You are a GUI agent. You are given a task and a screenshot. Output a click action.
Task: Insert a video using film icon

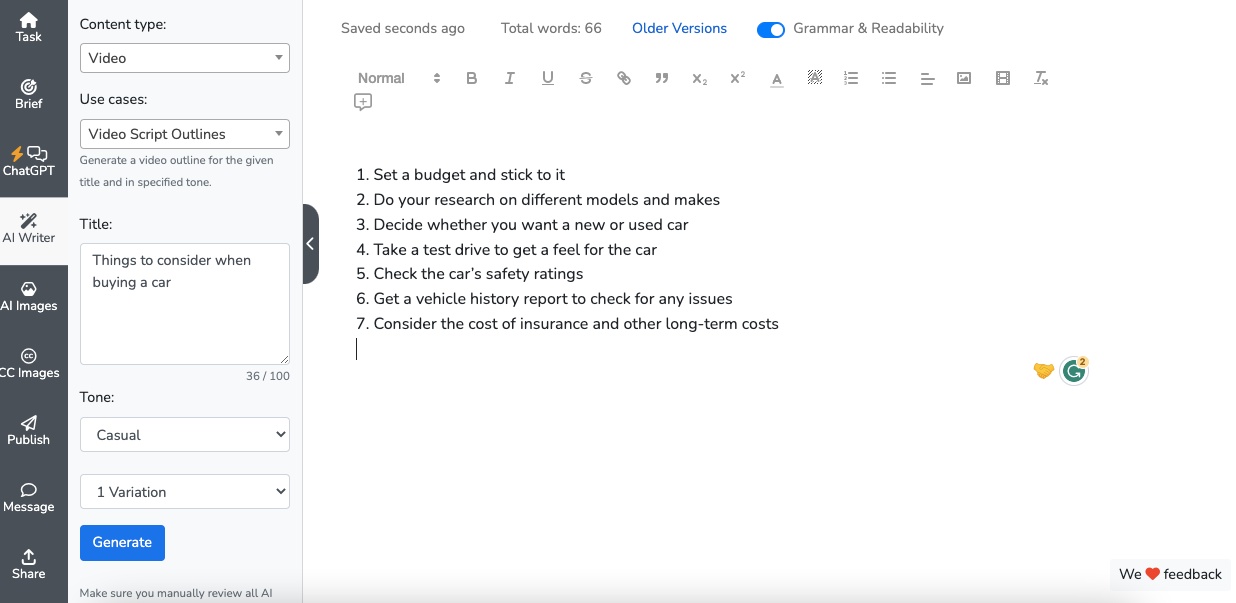(x=1003, y=78)
